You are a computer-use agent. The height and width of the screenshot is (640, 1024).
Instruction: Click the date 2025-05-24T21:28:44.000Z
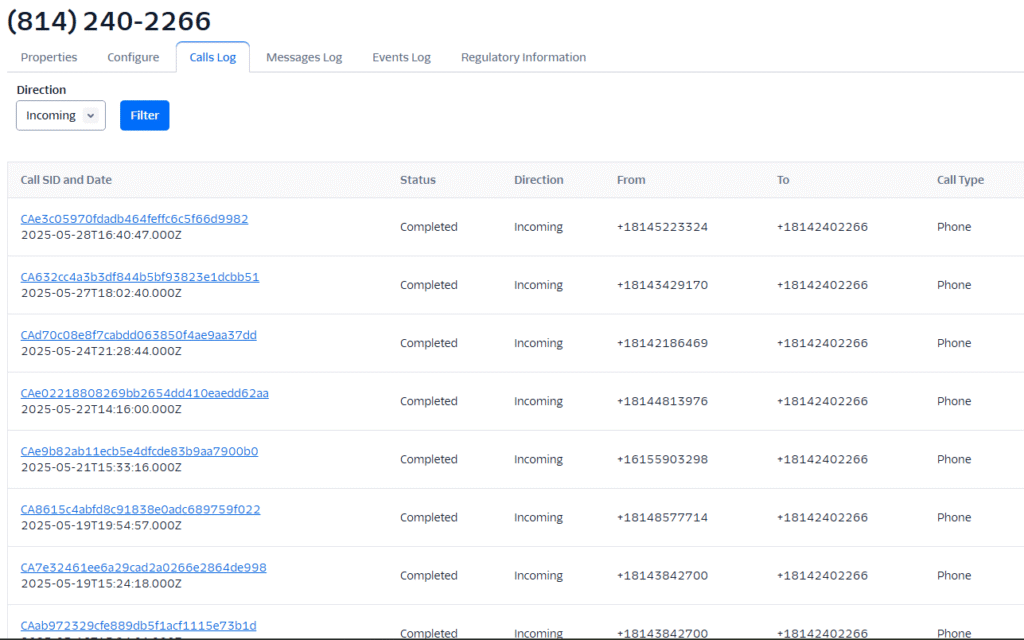(101, 351)
